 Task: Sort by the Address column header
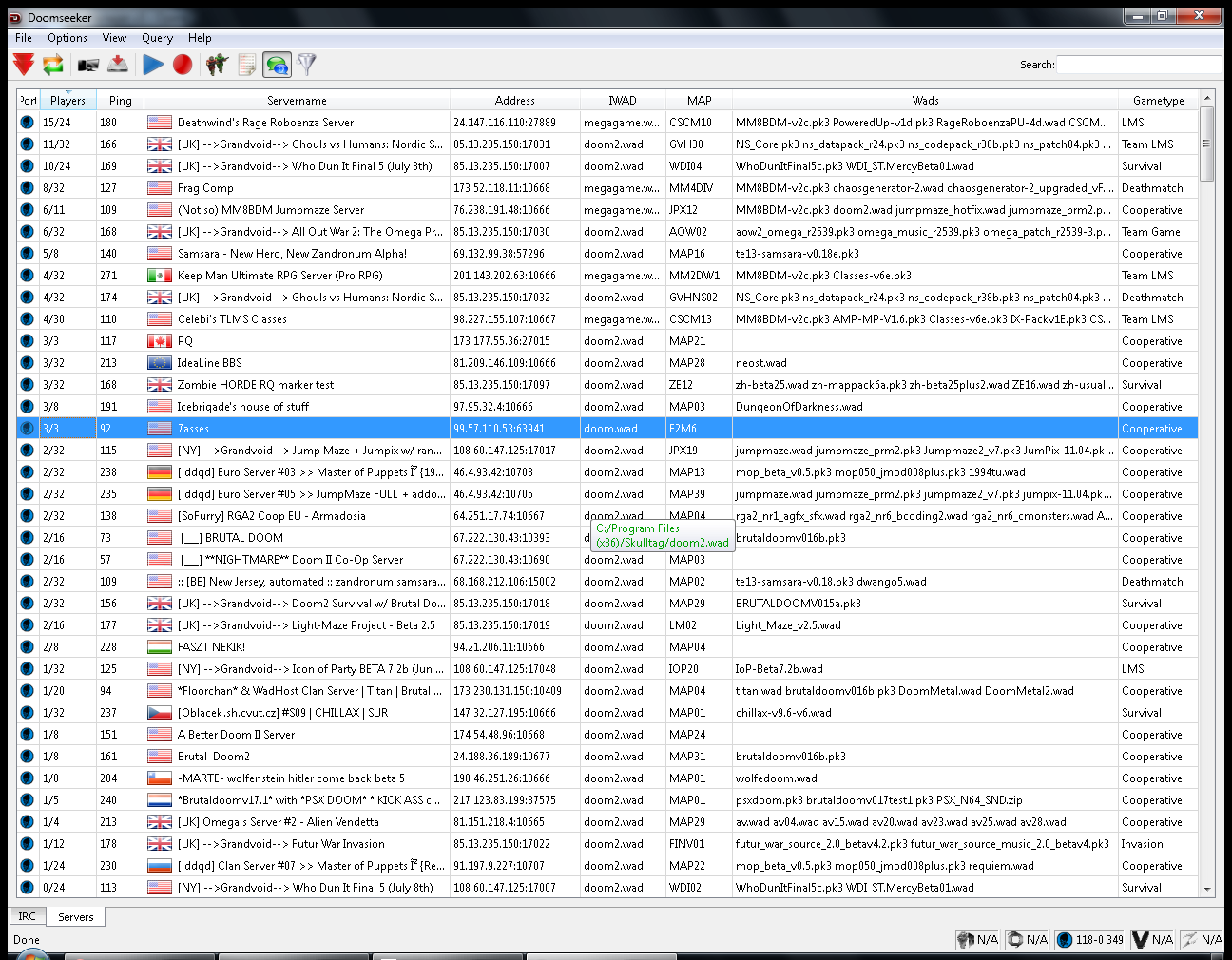coord(515,100)
